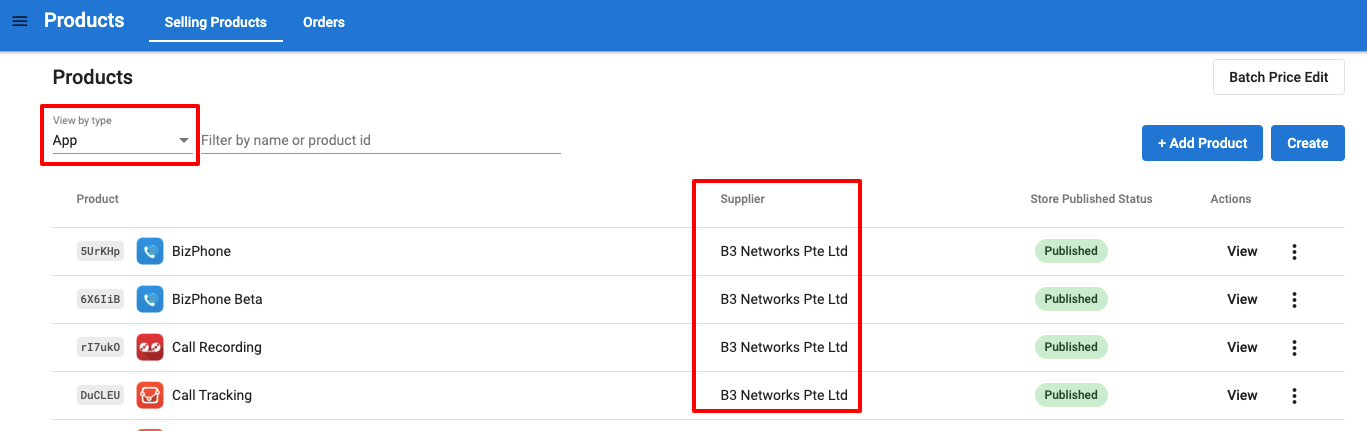1367x431 pixels.
Task: Click the Call Recording app icon
Action: pos(150,347)
